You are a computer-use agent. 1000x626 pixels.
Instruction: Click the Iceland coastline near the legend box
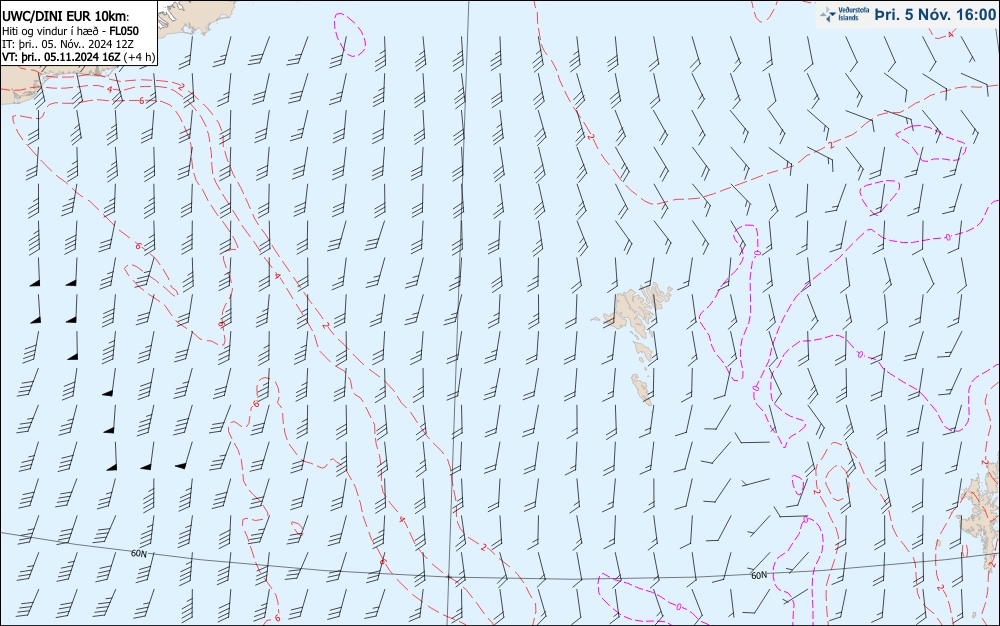(196, 16)
